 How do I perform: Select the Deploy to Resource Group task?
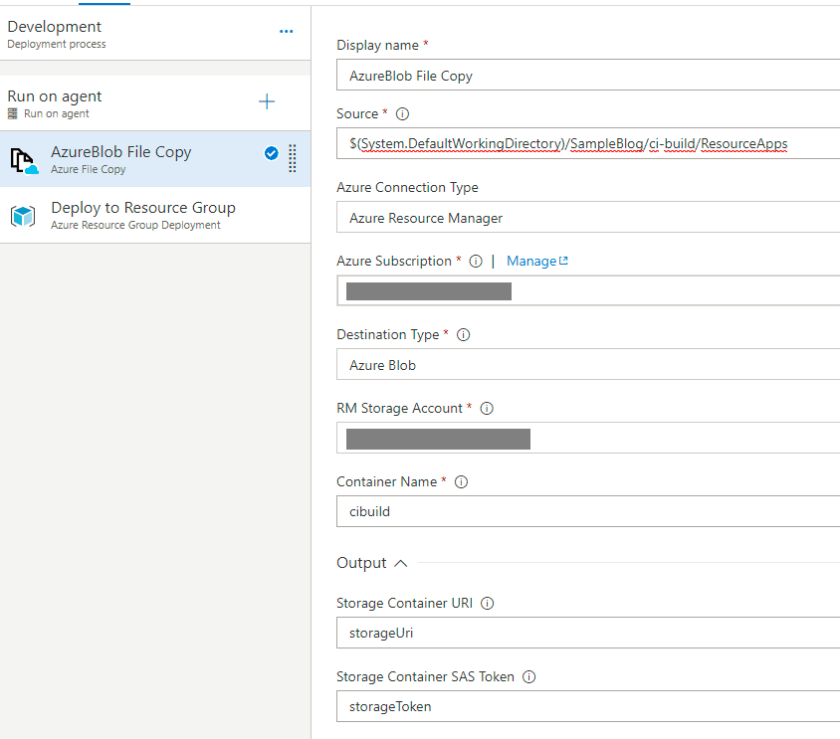point(143,214)
